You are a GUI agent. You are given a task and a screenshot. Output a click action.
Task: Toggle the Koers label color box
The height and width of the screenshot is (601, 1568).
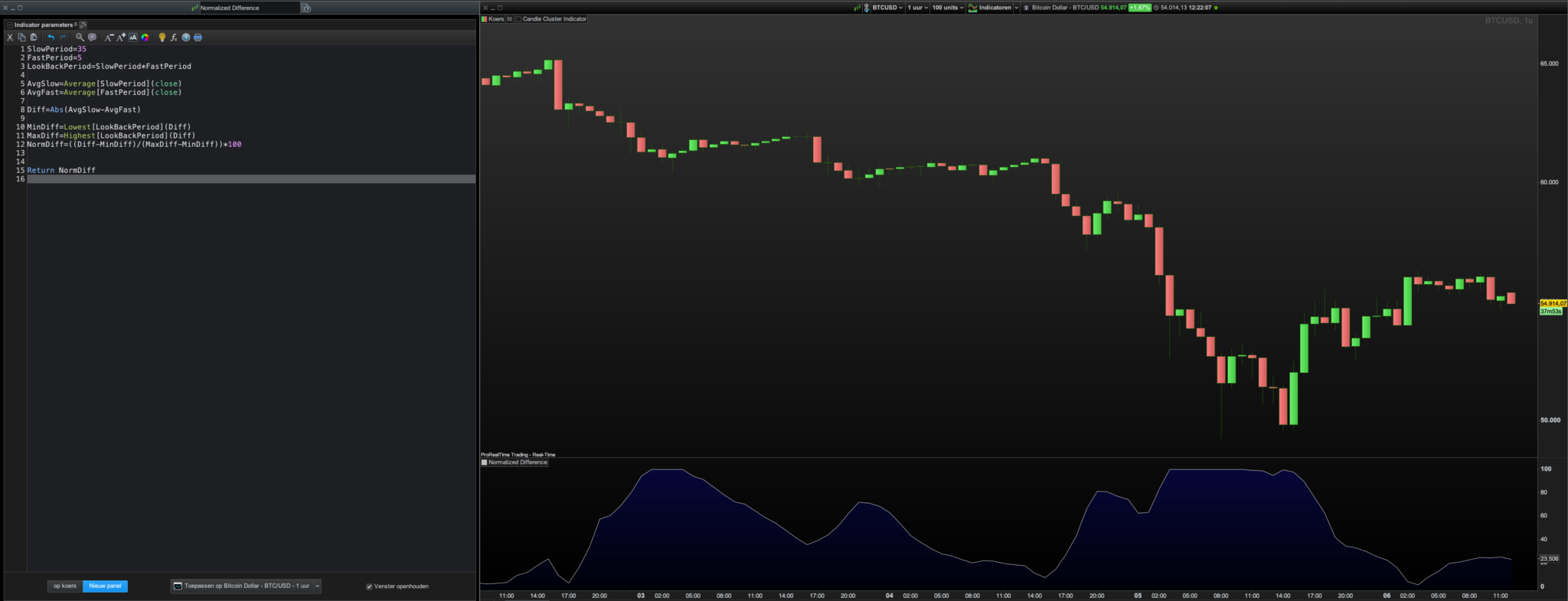[x=484, y=19]
